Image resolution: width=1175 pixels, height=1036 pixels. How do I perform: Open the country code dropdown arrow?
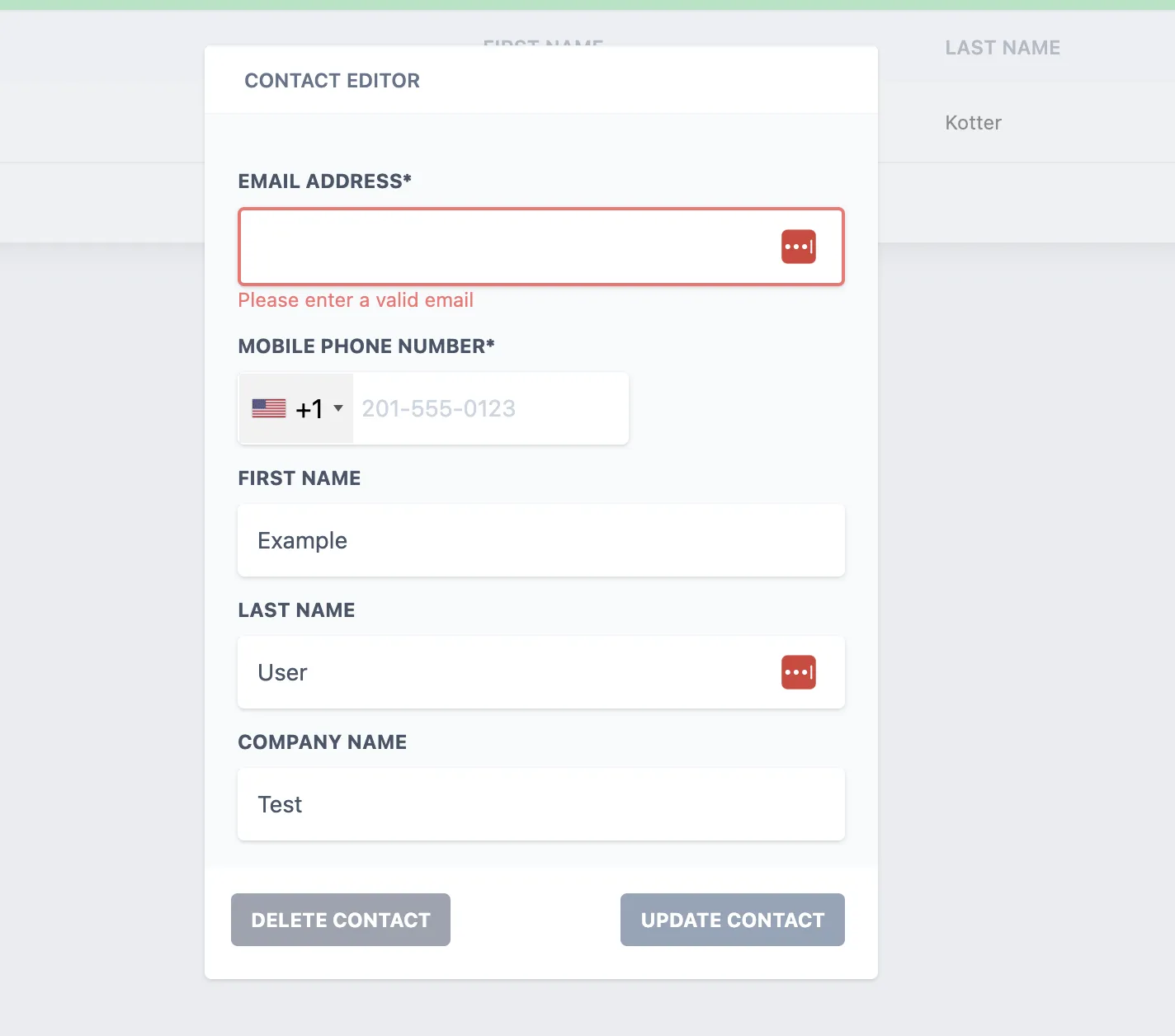tap(338, 408)
